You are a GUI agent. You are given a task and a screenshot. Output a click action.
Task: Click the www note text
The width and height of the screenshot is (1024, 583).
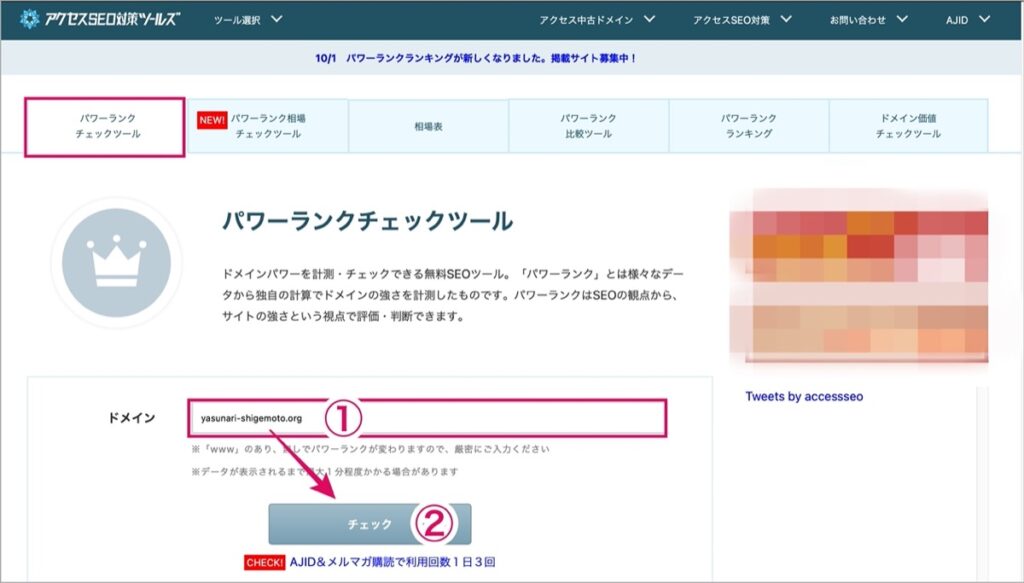coord(370,449)
